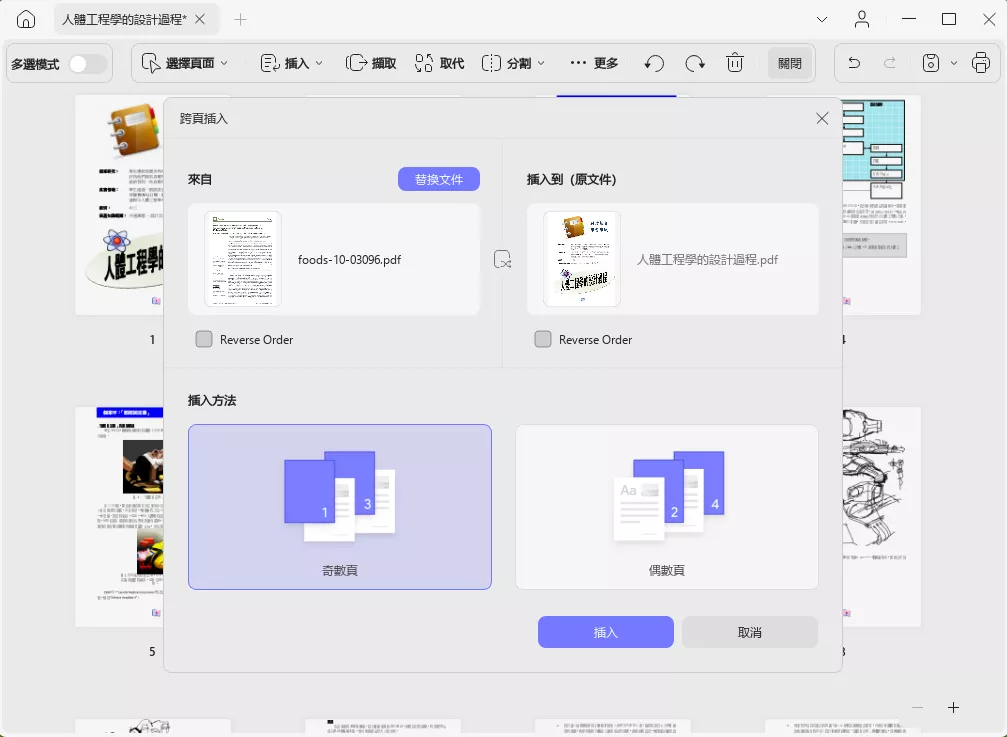Click the 取代 replace tool
Viewport: 1007px width, 737px height.
tap(439, 63)
